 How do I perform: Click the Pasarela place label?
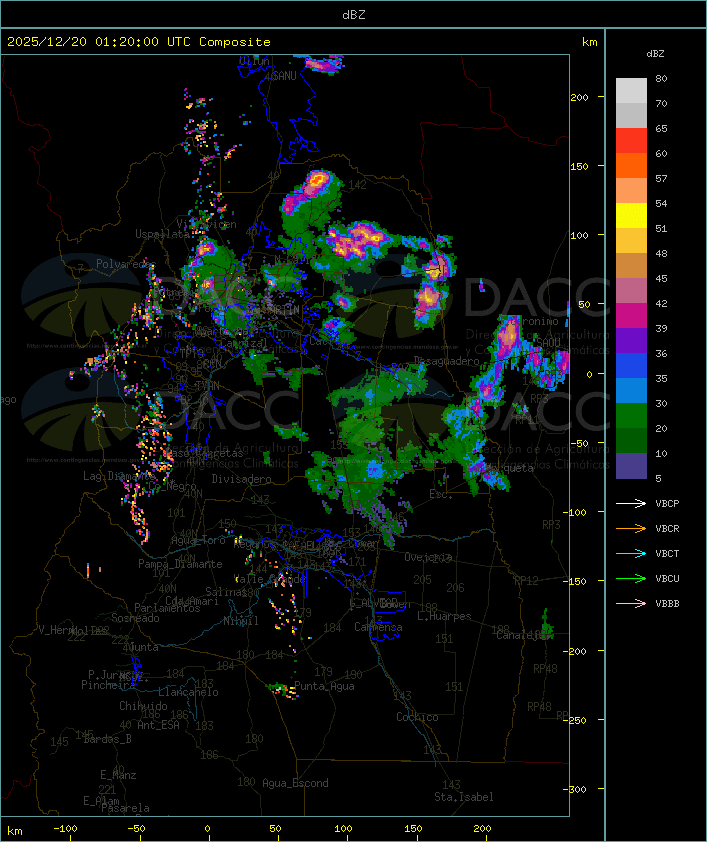(x=126, y=808)
